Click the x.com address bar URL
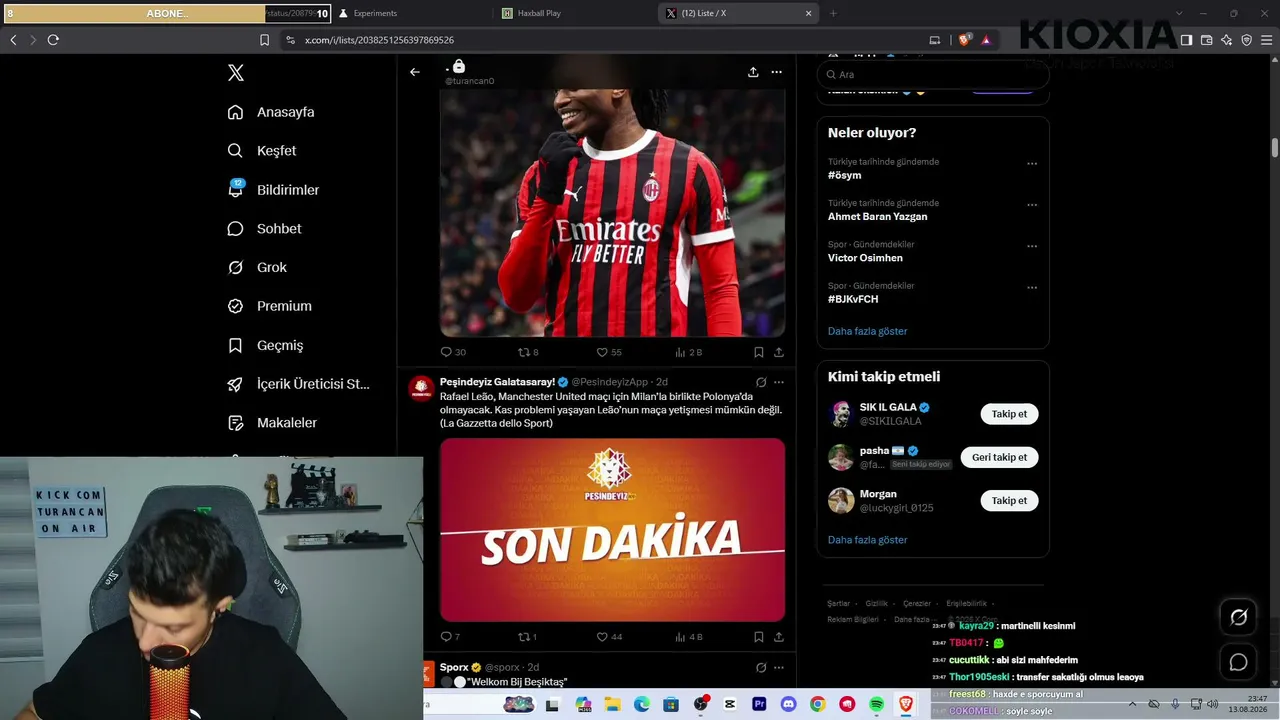 (379, 40)
